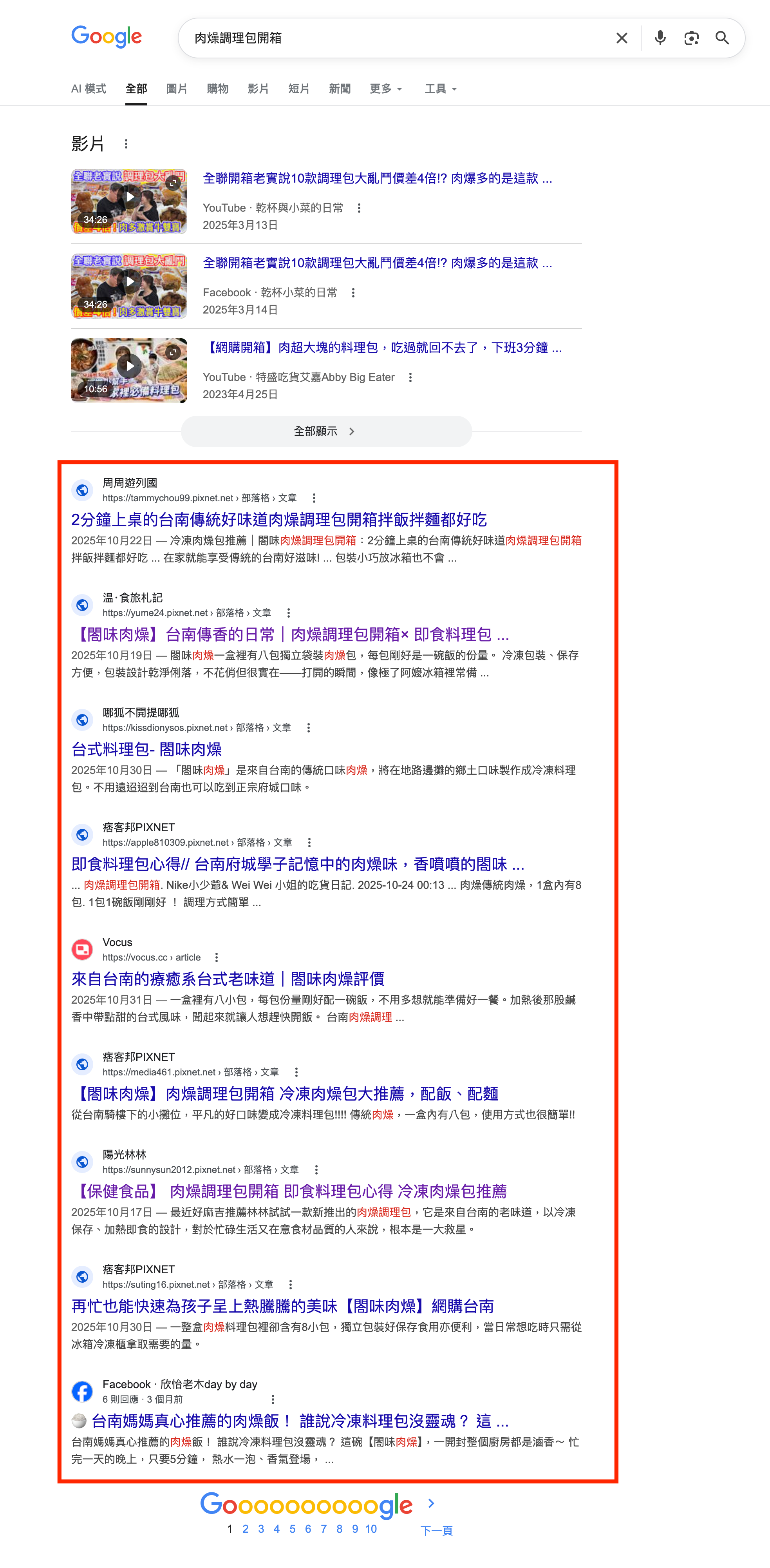The height and width of the screenshot is (1568, 770).
Task: Open three-dot menu for 特盛吃貨艾嘉 video
Action: coord(410,377)
